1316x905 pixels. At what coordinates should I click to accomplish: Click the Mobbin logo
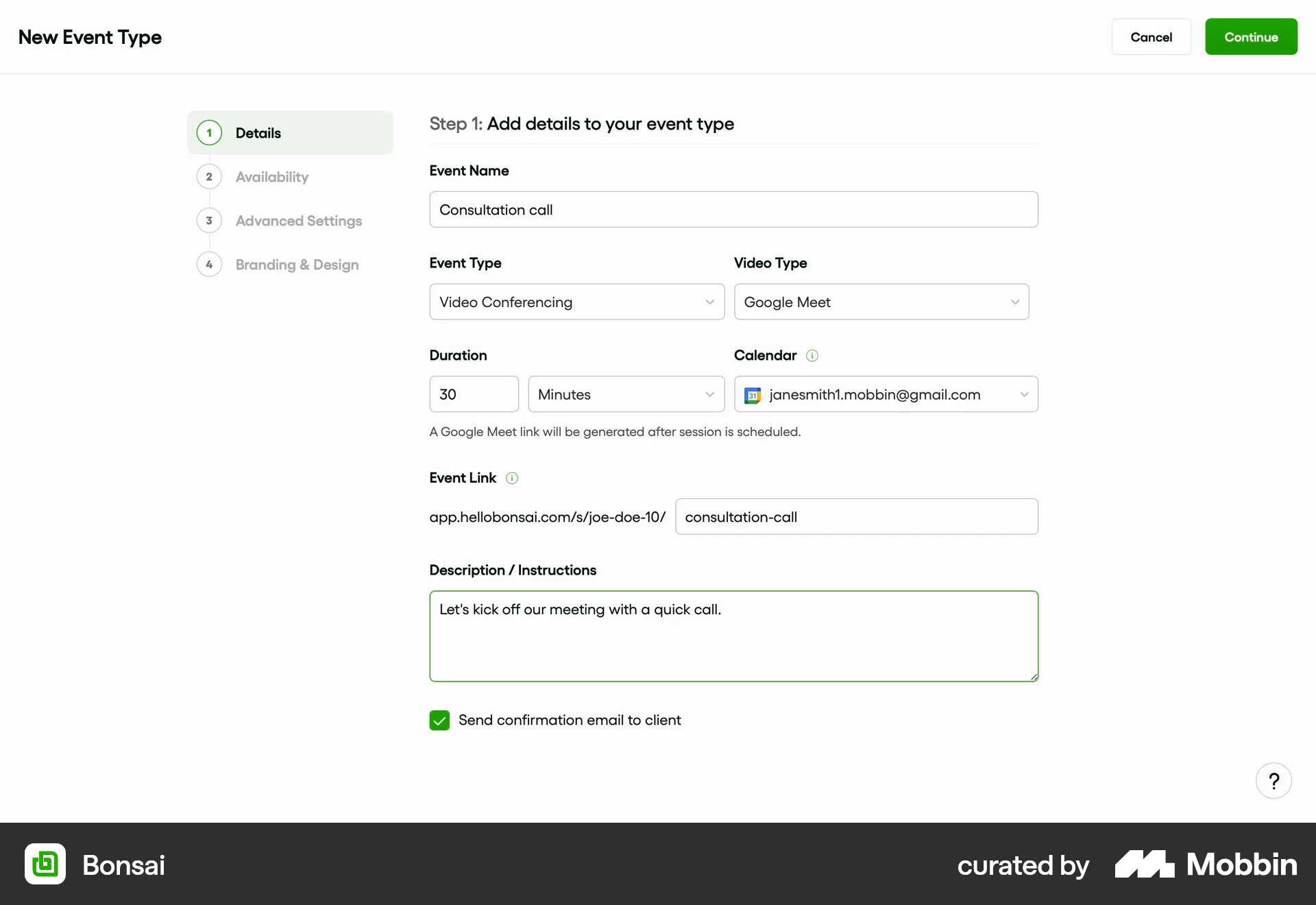tap(1205, 865)
